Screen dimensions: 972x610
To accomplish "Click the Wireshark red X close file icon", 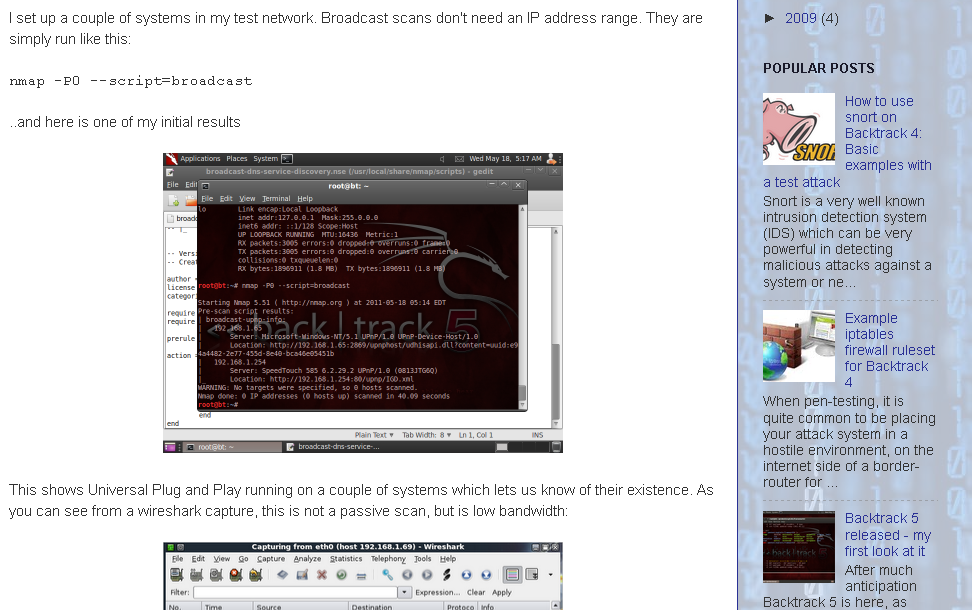I will click(x=322, y=575).
